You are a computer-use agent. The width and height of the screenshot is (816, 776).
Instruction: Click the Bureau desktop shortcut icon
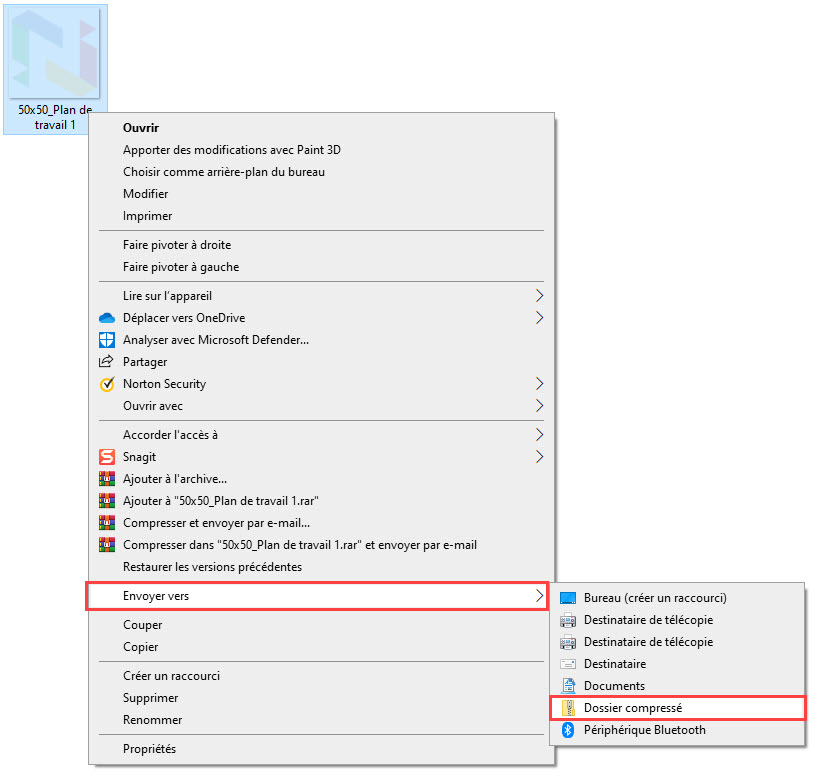pos(568,598)
